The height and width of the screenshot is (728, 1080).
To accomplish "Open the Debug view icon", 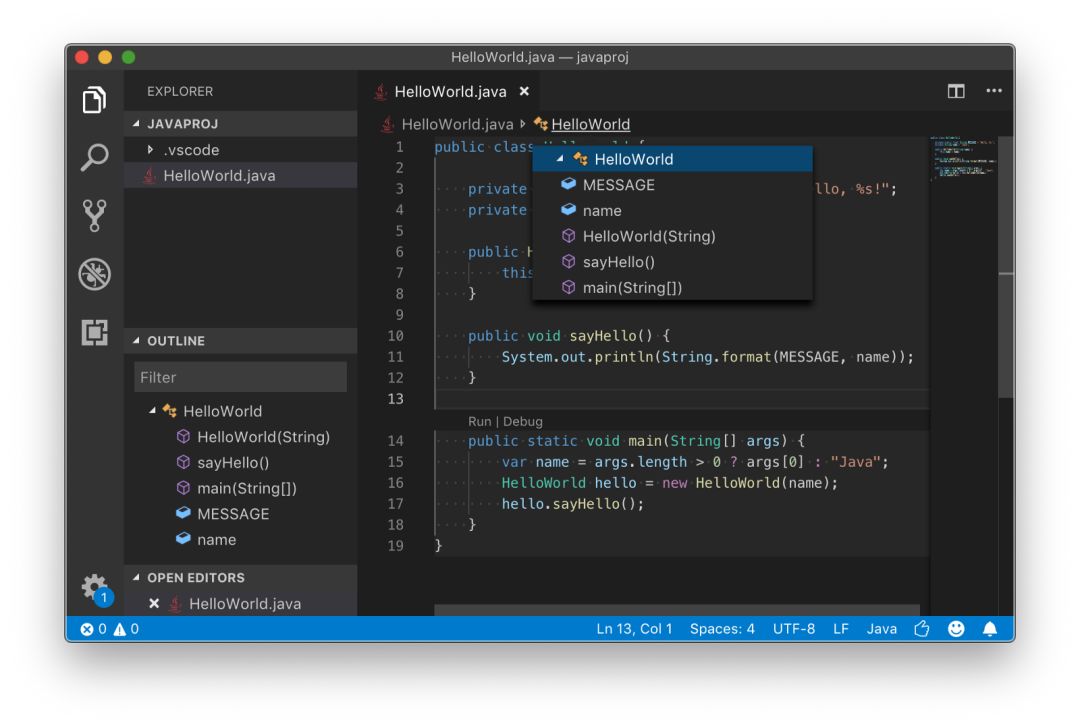I will pos(95,274).
